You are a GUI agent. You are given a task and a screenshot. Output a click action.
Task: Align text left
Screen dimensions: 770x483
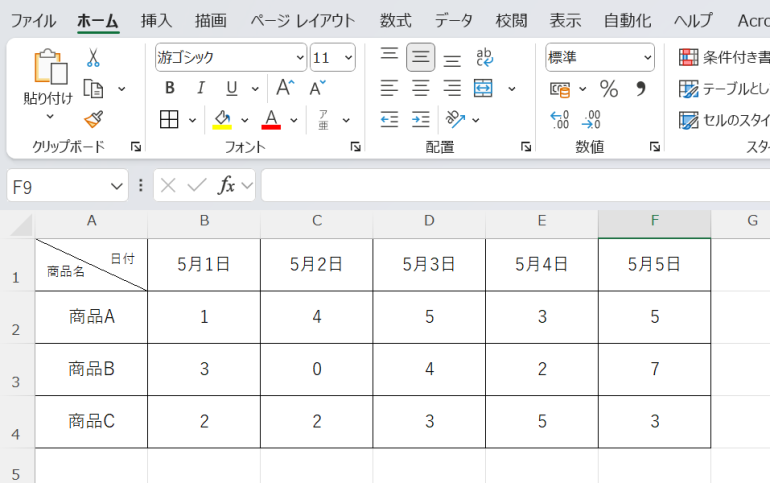(x=389, y=88)
